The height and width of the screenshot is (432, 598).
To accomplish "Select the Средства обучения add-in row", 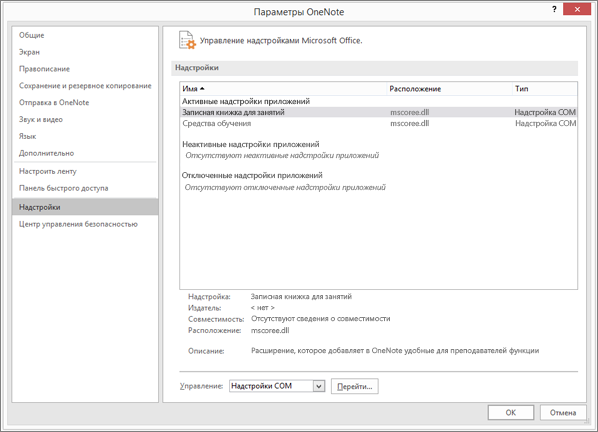I will point(378,123).
